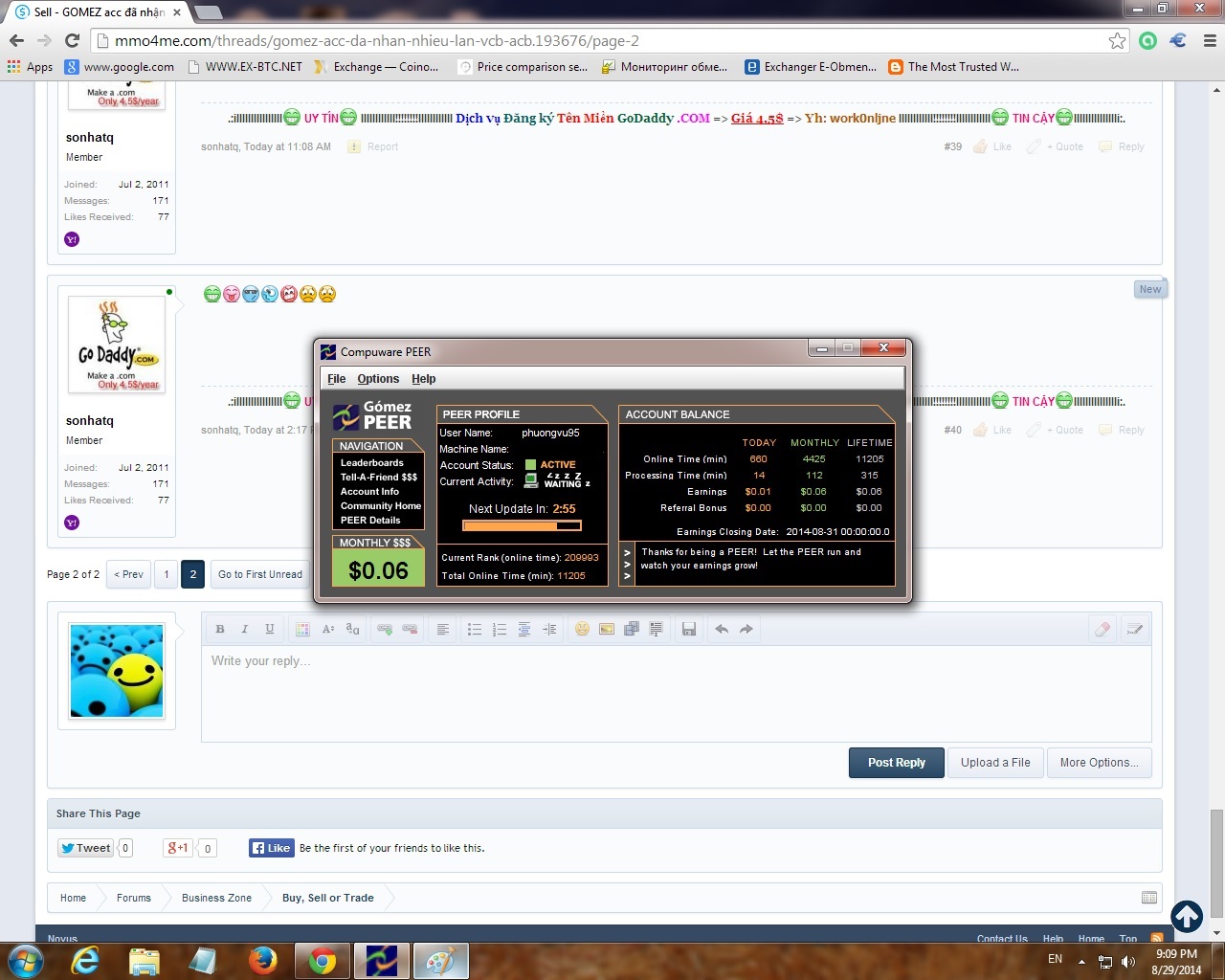Click the Tweet button
Image resolution: width=1225 pixels, height=980 pixels.
click(x=86, y=848)
